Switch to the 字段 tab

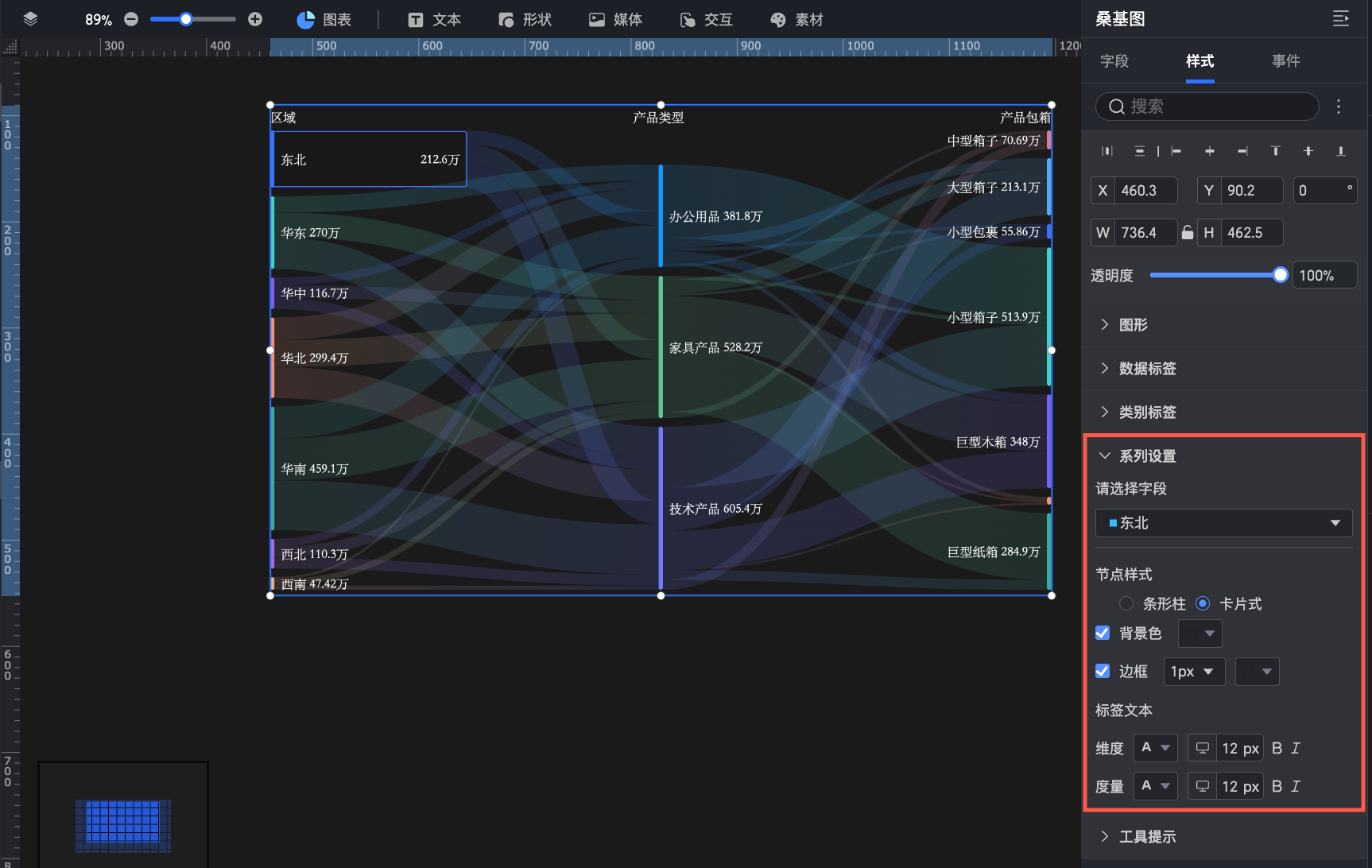[1114, 61]
